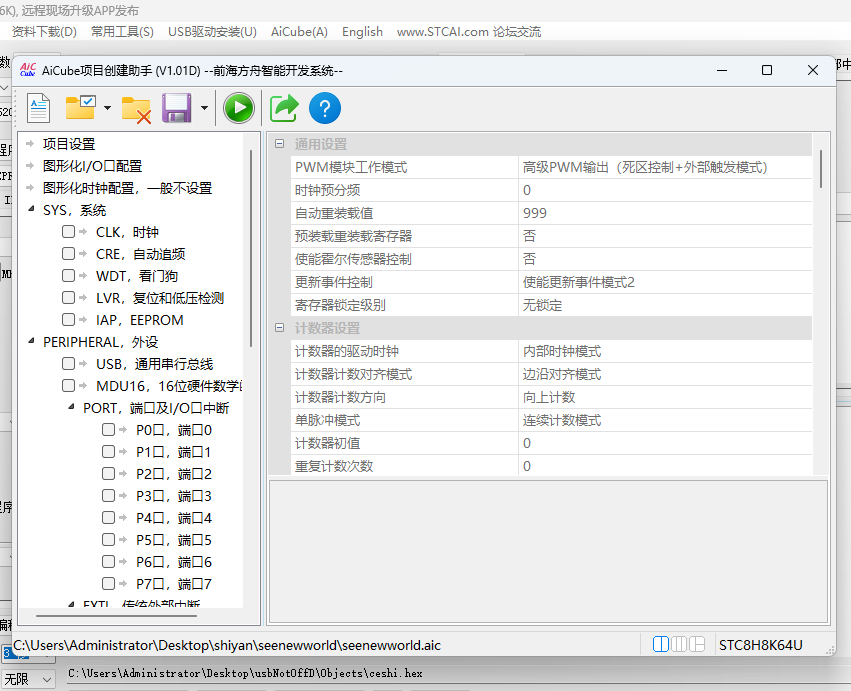
Task: Enable the USB 通用串行总线 checkbox
Action: tap(67, 362)
